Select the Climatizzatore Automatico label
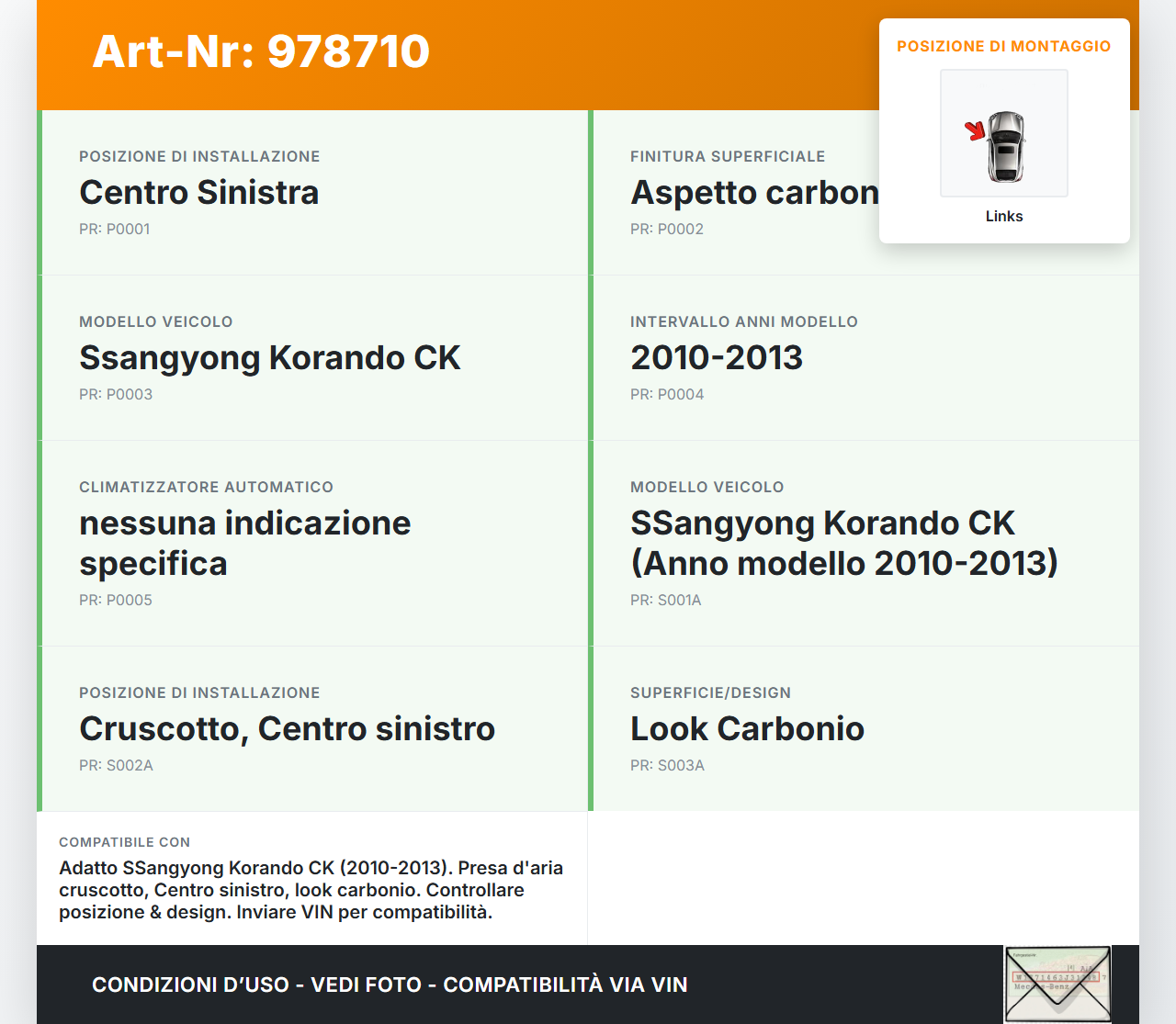The height and width of the screenshot is (1024, 1176). click(206, 487)
